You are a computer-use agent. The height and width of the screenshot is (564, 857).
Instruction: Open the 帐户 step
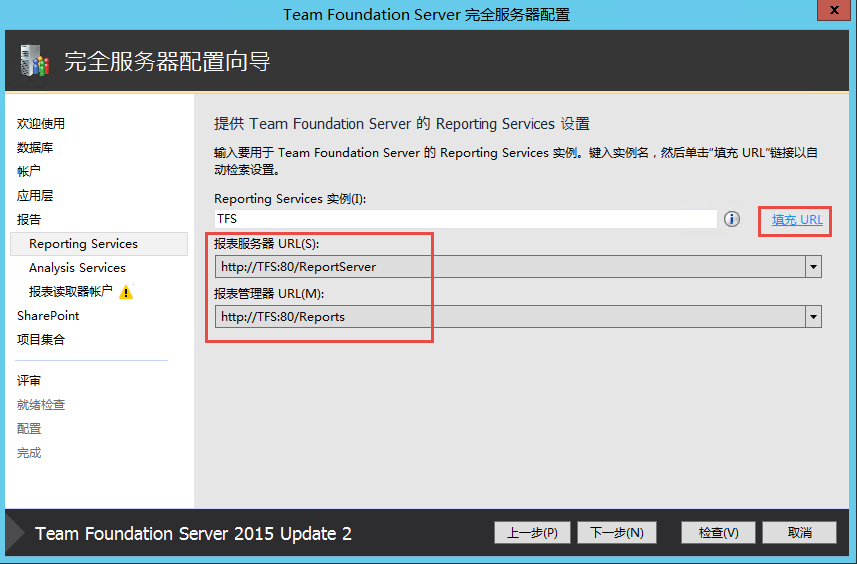point(28,171)
